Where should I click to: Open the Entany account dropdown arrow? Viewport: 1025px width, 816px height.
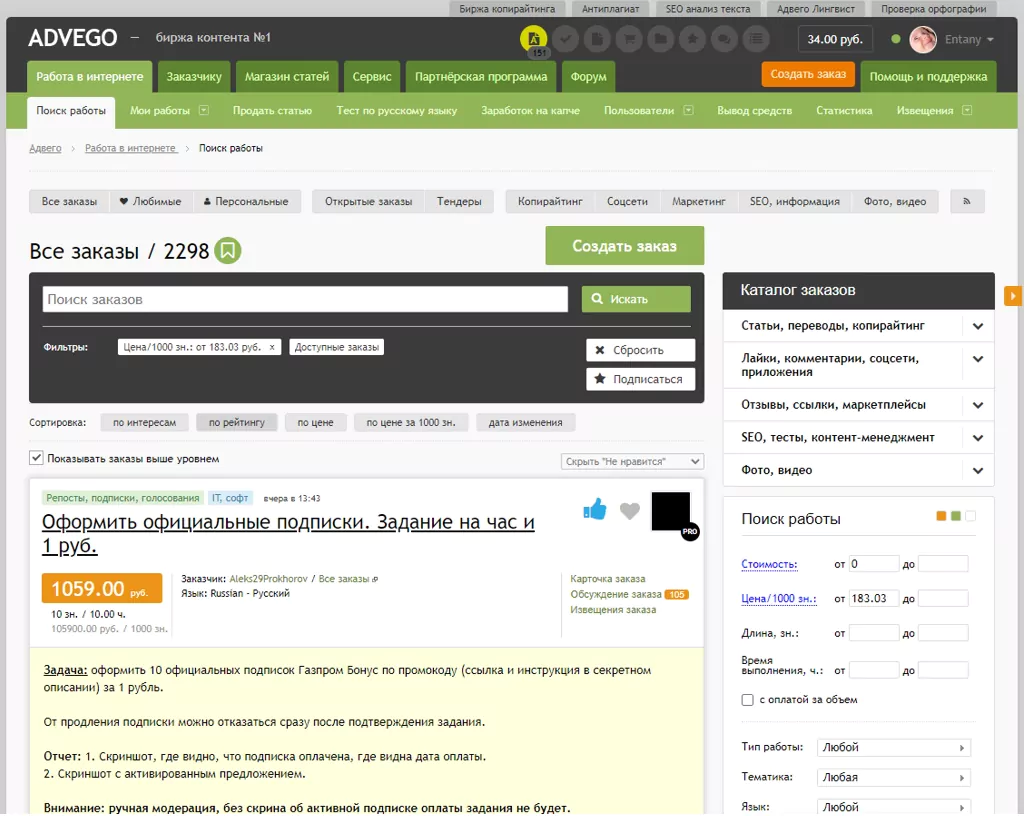(x=990, y=40)
